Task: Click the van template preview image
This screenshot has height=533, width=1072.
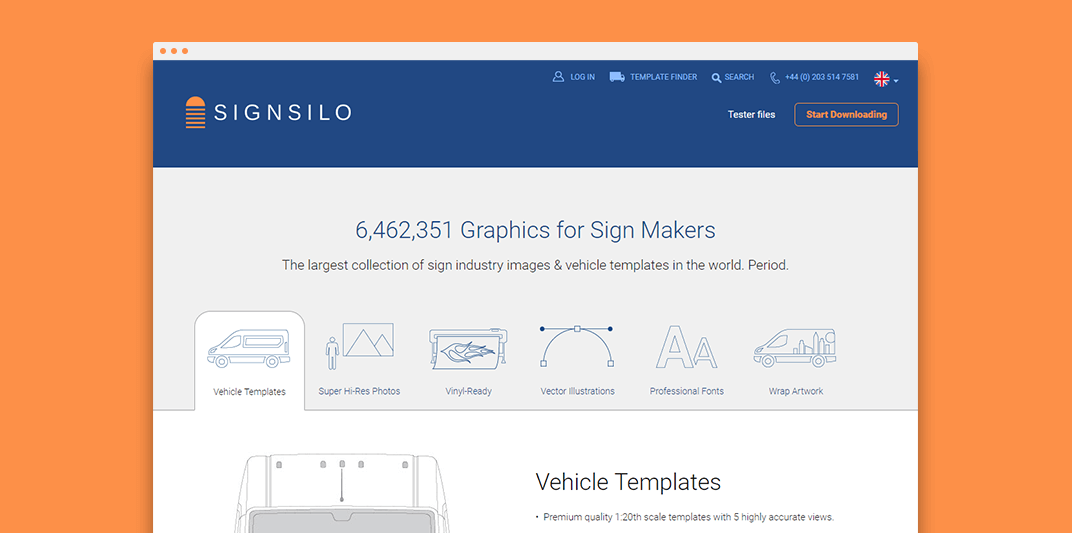Action: click(342, 493)
